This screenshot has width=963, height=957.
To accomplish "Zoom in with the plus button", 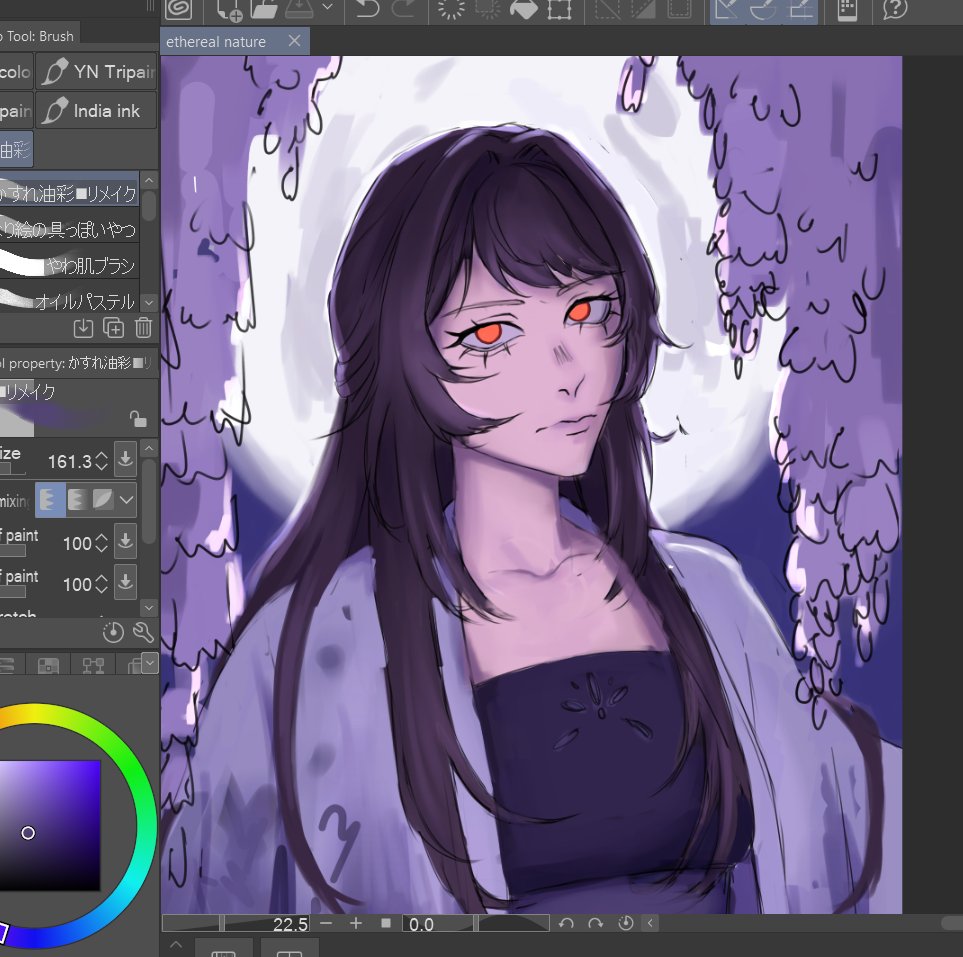I will (356, 923).
